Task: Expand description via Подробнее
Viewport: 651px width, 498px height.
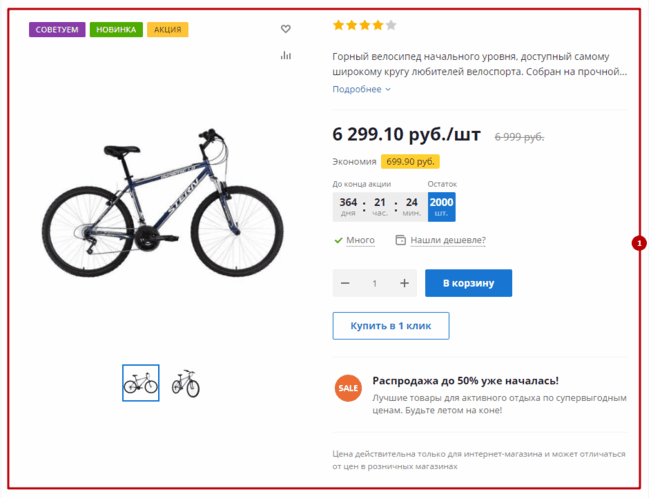Action: (x=361, y=89)
